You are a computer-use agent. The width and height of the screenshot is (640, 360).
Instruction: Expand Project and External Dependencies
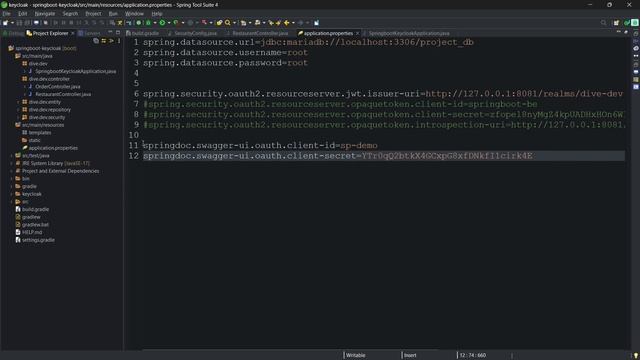(11, 171)
